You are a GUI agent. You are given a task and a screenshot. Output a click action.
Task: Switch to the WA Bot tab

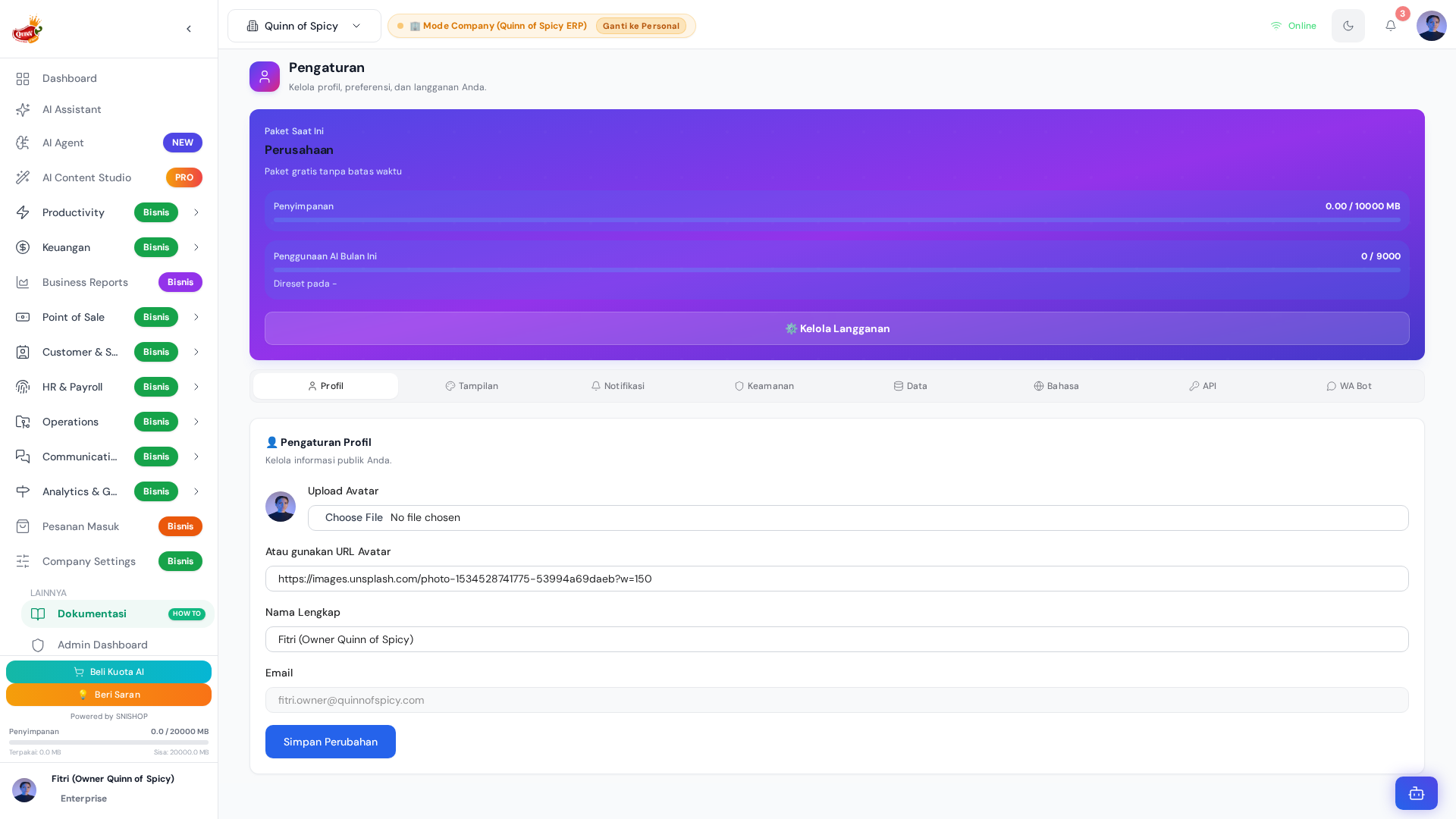point(1349,386)
